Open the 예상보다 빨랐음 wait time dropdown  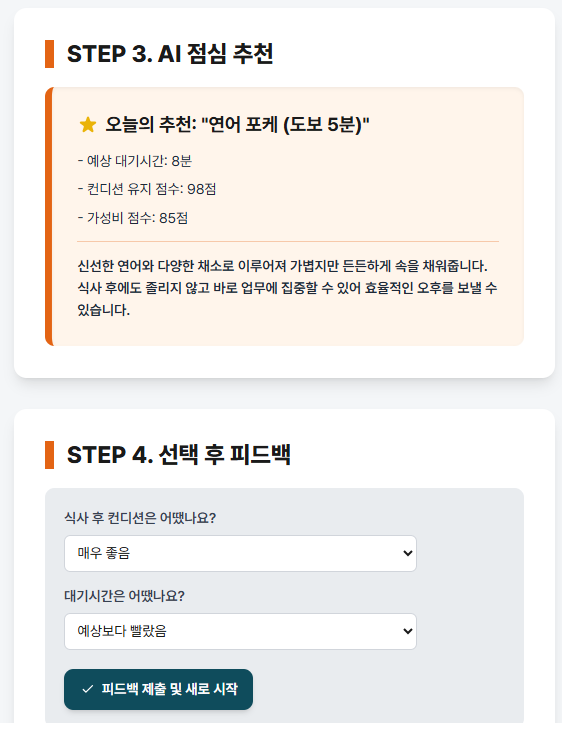coord(240,631)
